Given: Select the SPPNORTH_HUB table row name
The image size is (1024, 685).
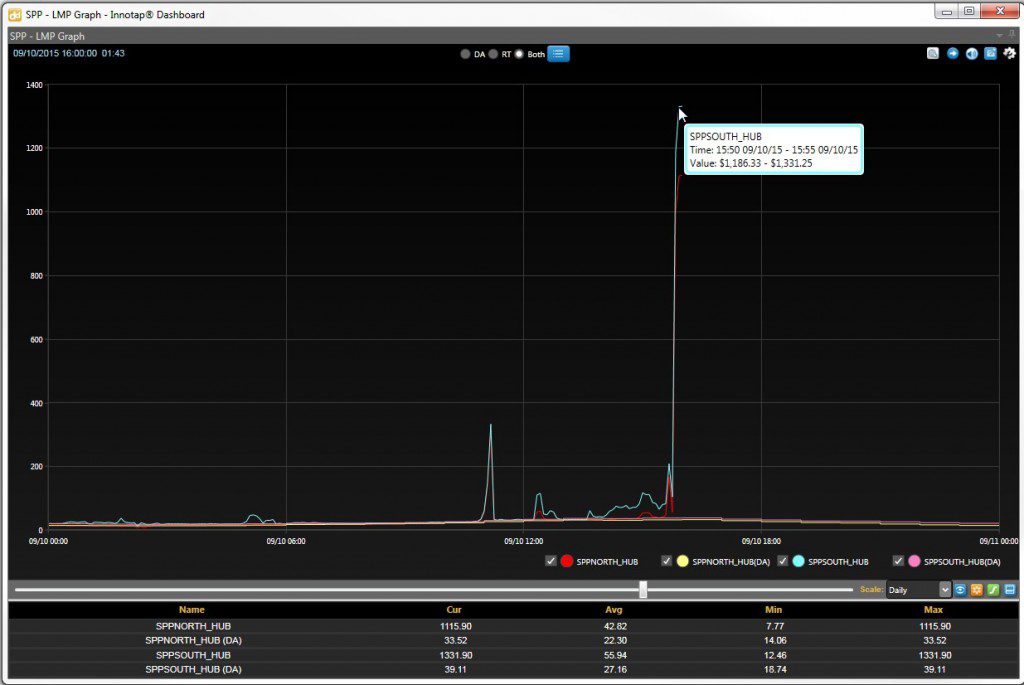Looking at the screenshot, I should [x=193, y=626].
